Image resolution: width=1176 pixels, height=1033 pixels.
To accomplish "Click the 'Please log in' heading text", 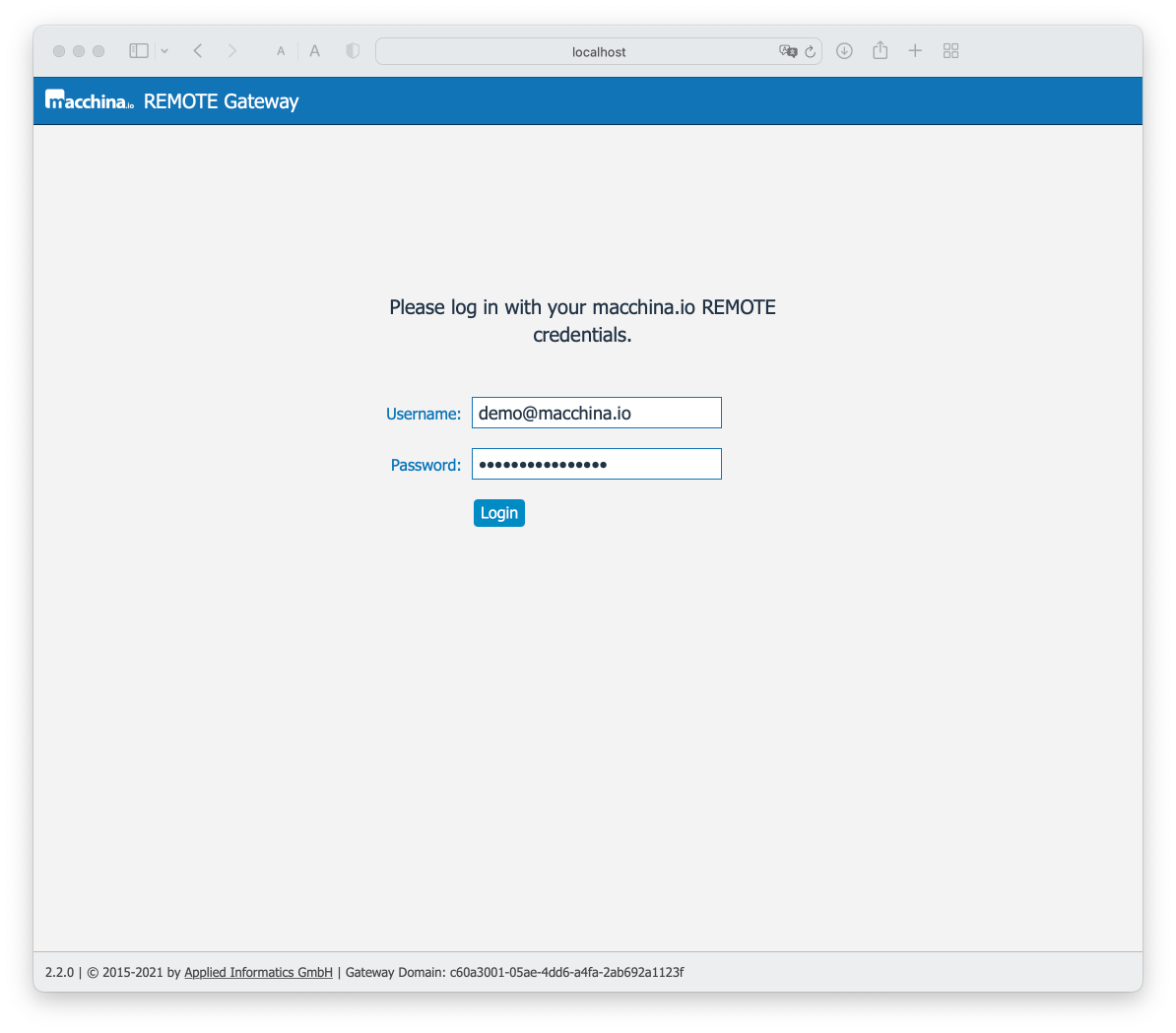I will (x=582, y=321).
